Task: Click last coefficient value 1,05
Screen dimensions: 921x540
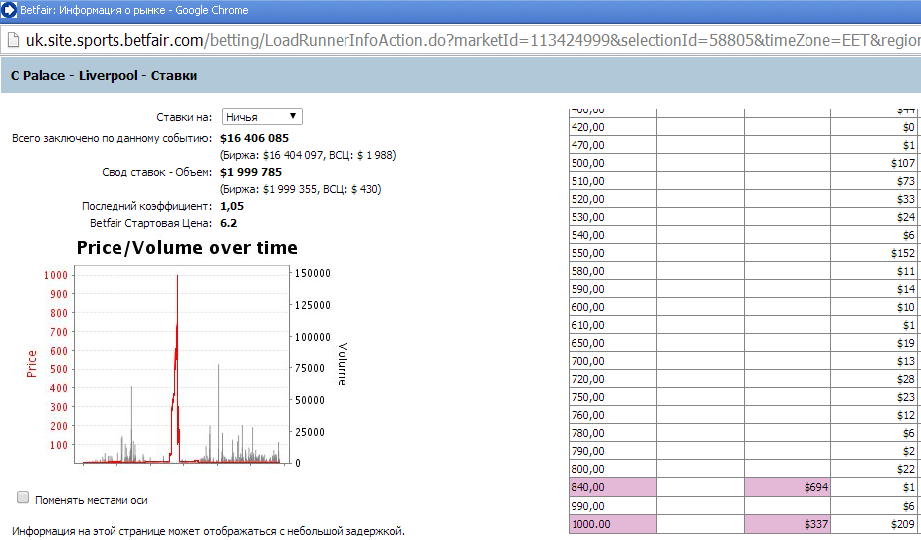Action: [x=232, y=206]
